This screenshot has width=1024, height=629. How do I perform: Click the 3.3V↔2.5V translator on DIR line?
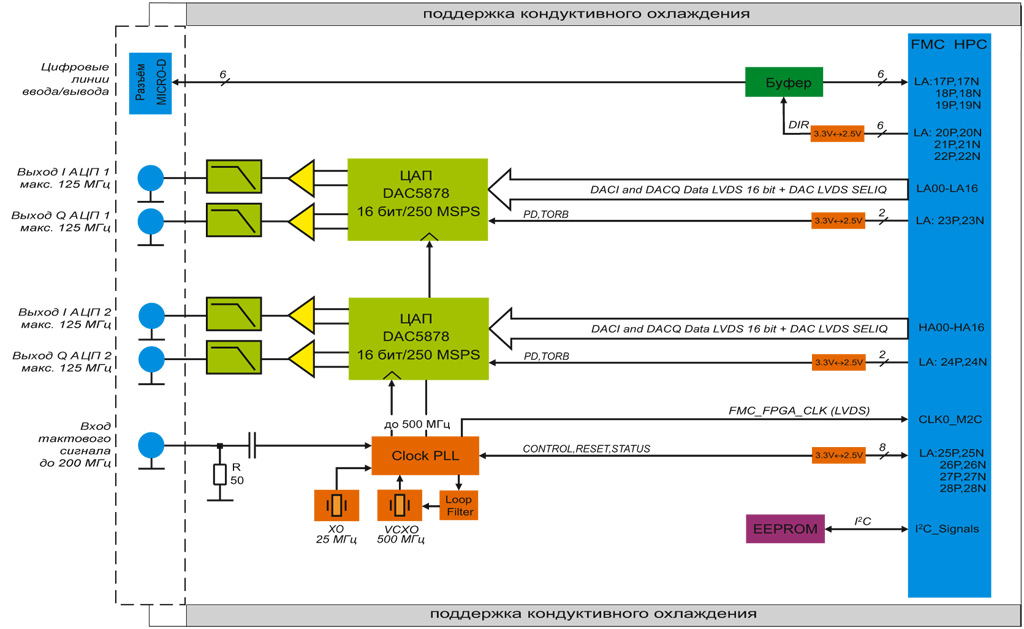pos(837,133)
